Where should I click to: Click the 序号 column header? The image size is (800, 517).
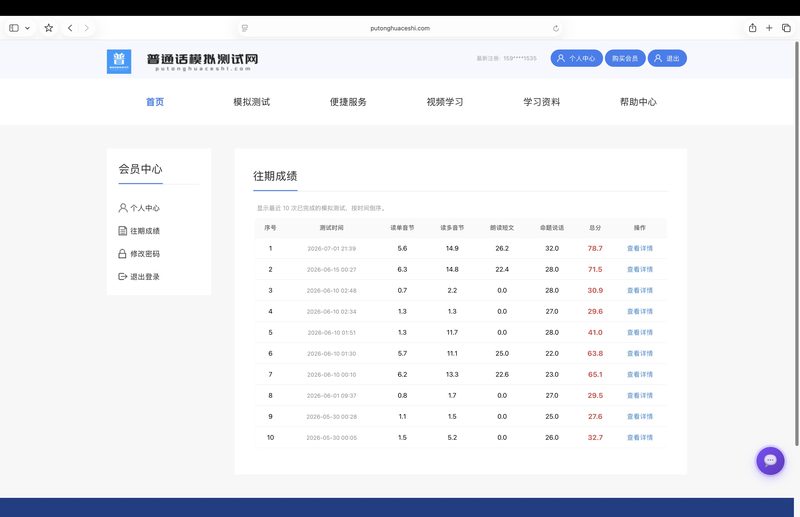(270, 228)
